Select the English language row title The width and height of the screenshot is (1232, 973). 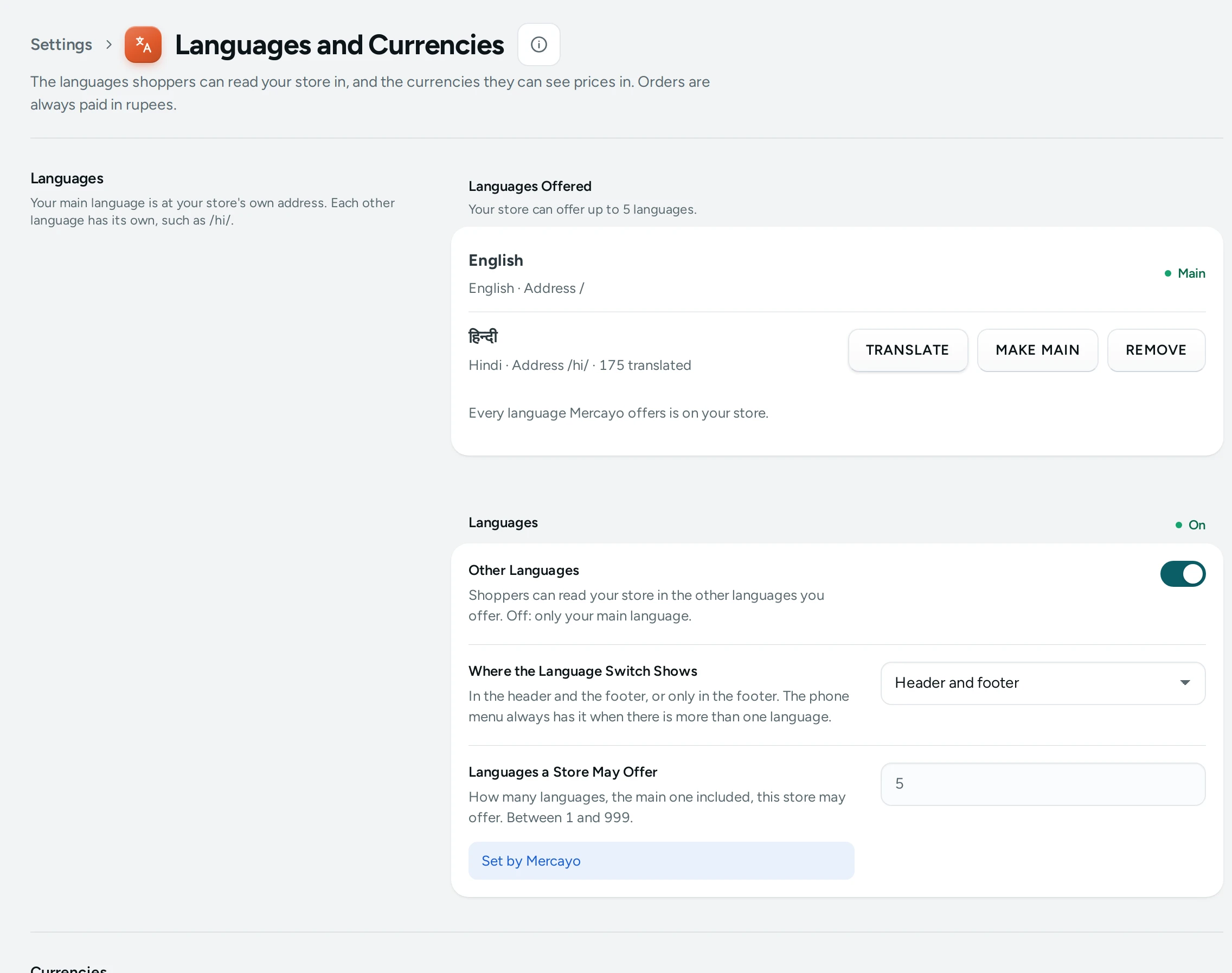point(496,260)
